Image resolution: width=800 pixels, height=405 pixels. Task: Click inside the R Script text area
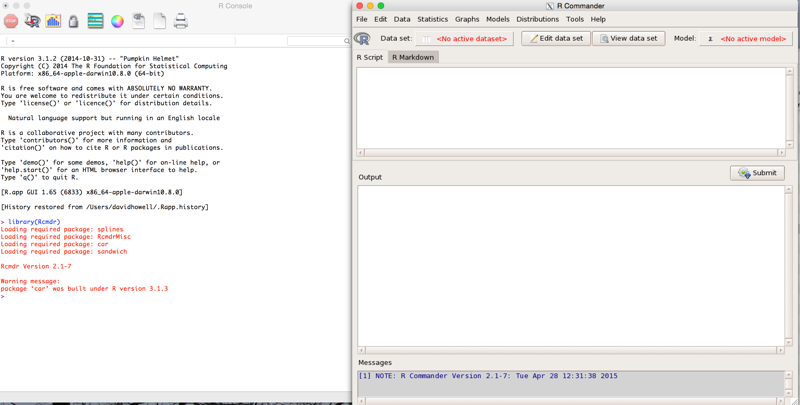[x=571, y=108]
